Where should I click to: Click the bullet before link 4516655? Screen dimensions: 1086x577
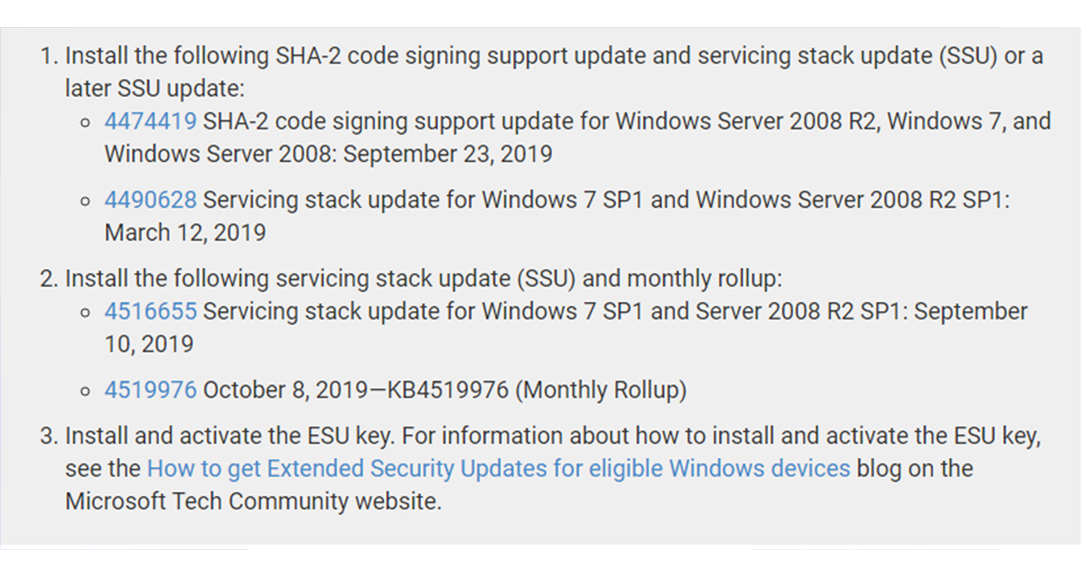[x=85, y=313]
